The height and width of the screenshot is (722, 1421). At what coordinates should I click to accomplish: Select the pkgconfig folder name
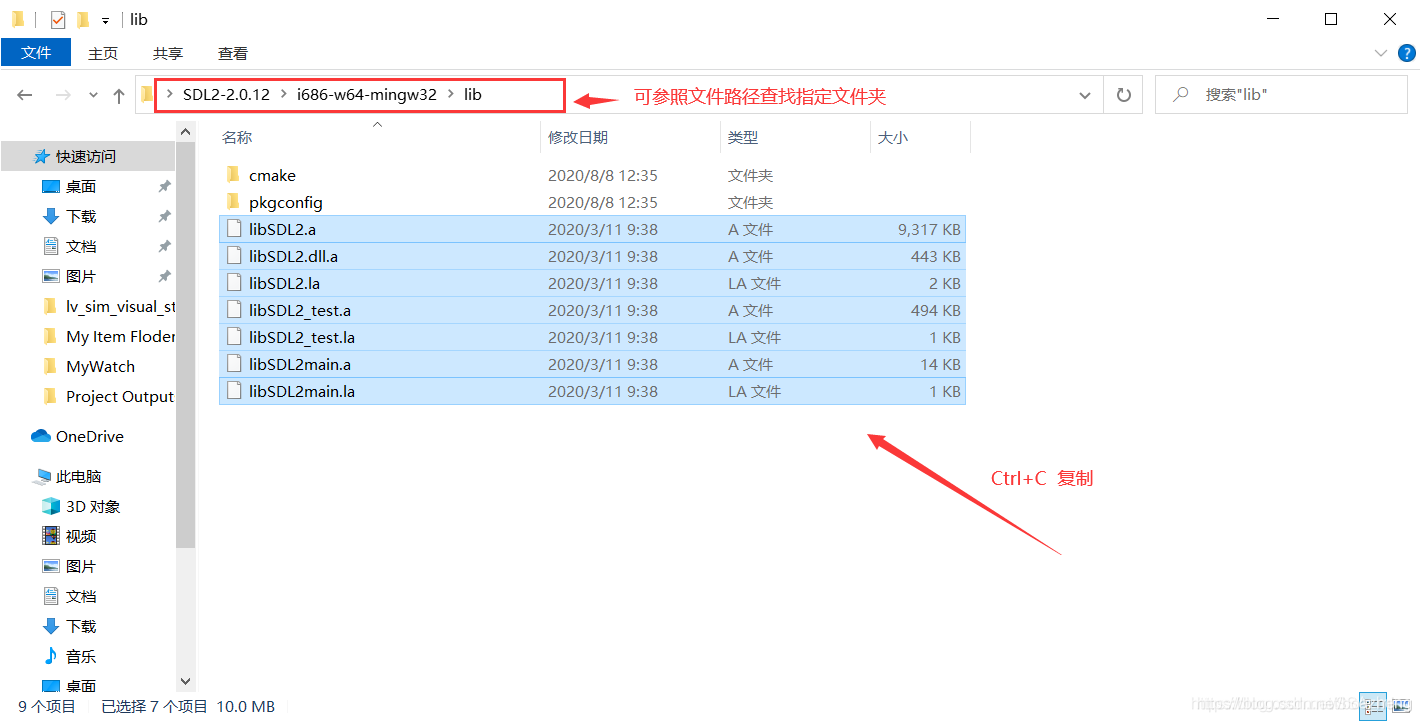point(286,202)
